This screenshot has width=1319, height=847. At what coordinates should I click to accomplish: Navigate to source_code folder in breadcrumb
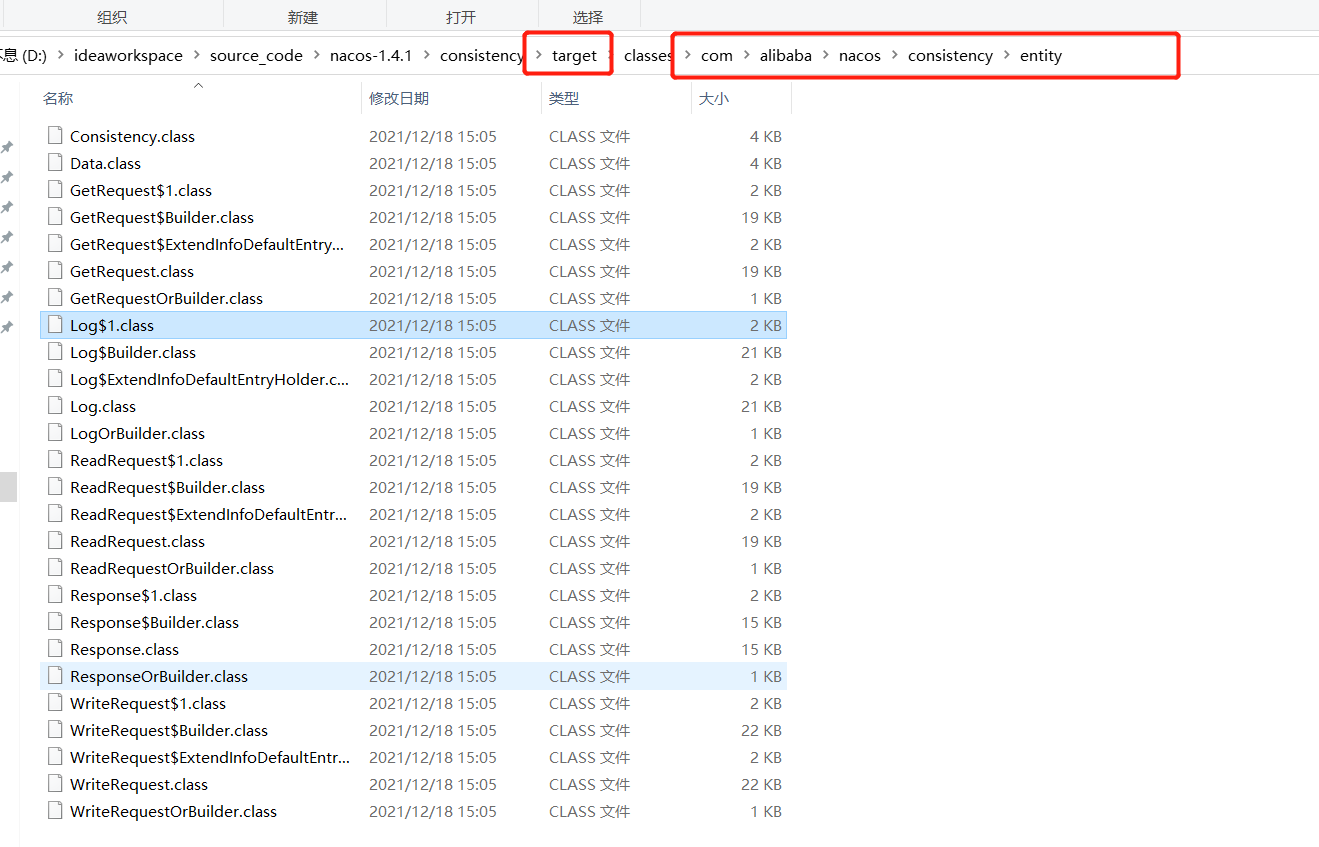click(256, 56)
